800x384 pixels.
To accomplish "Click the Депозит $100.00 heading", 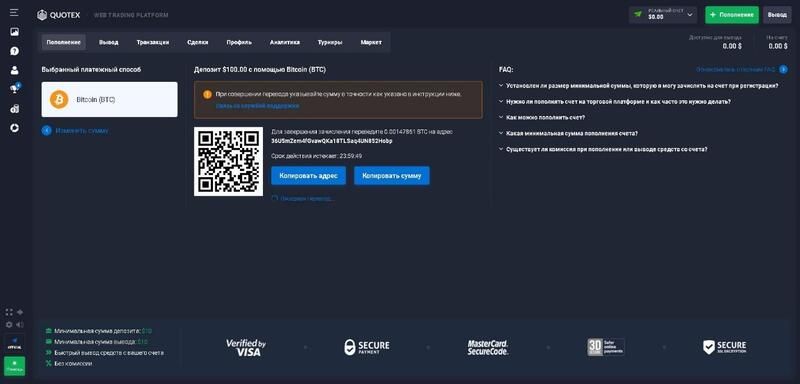I will (x=260, y=69).
